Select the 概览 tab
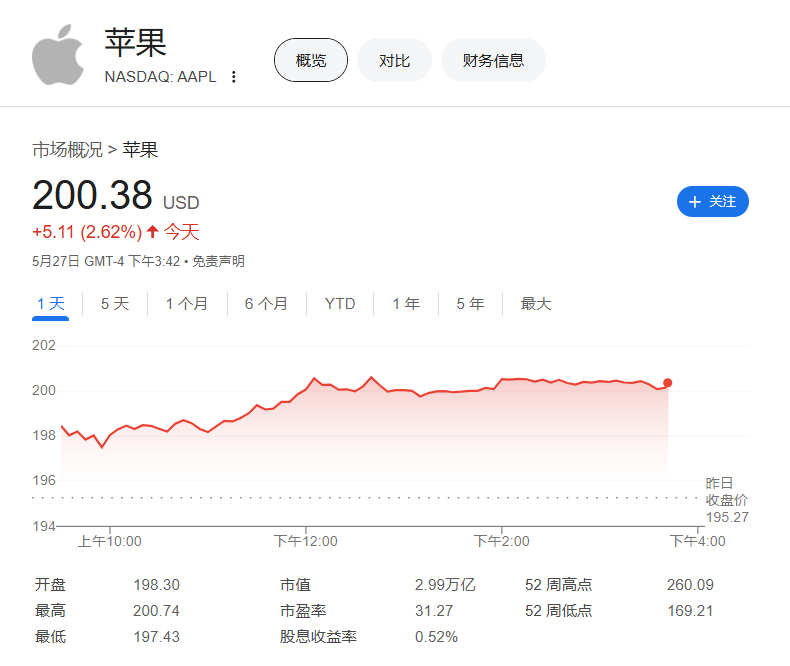This screenshot has height=666, width=790. pos(311,60)
